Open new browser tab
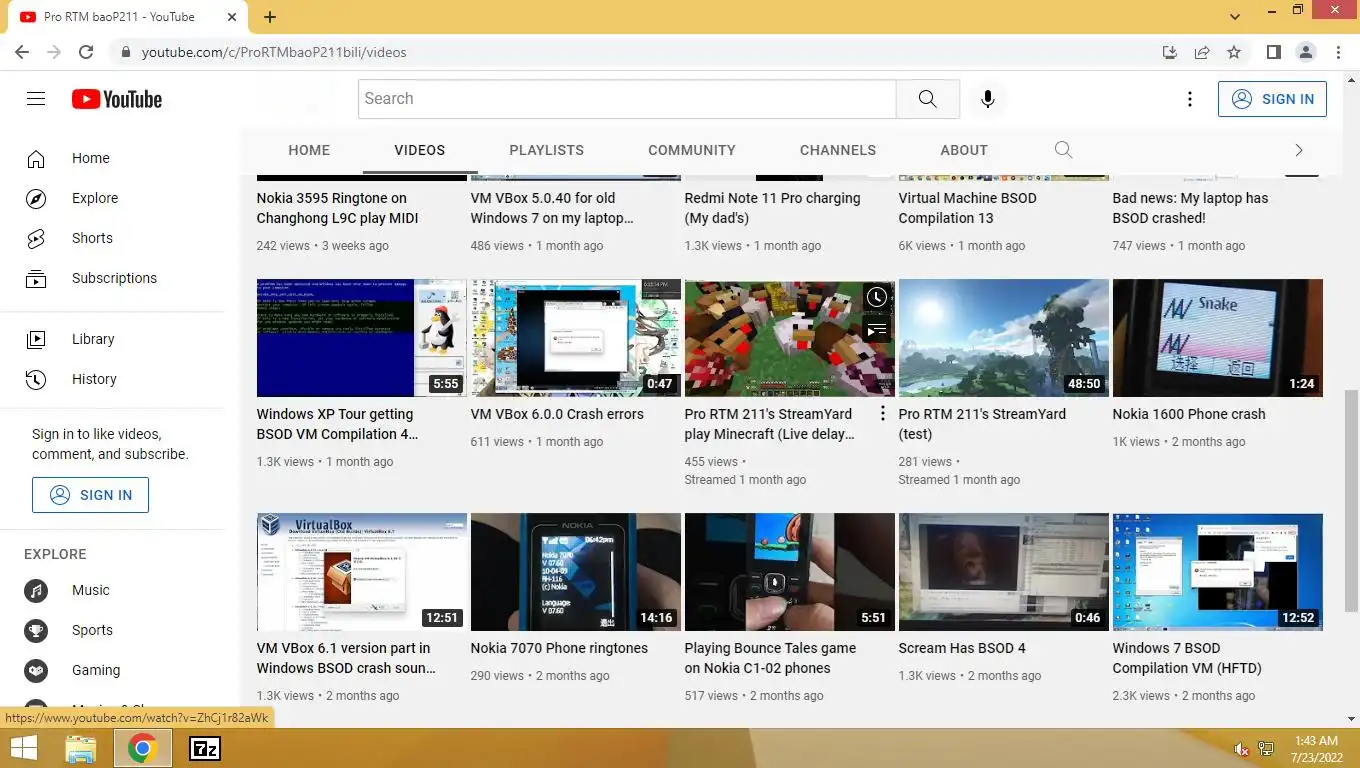The image size is (1360, 768). [x=270, y=17]
